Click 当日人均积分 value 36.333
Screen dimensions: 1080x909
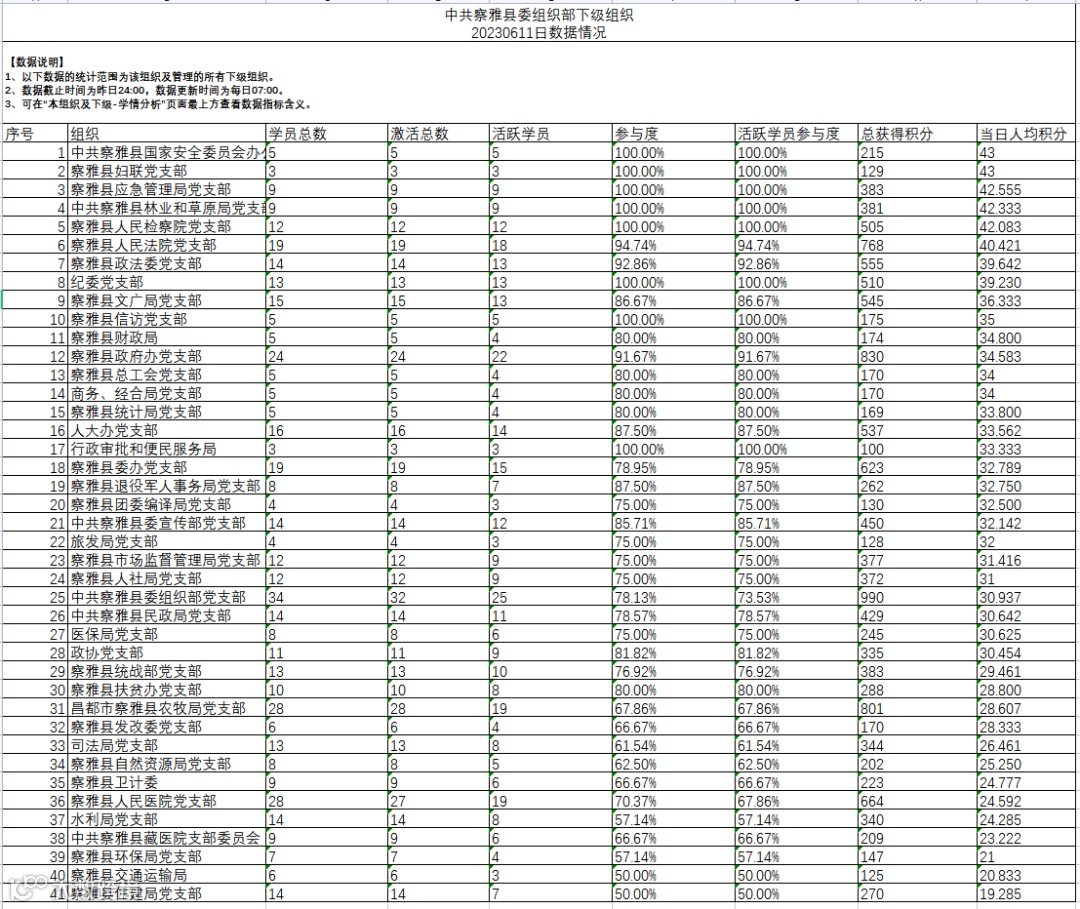click(1026, 301)
